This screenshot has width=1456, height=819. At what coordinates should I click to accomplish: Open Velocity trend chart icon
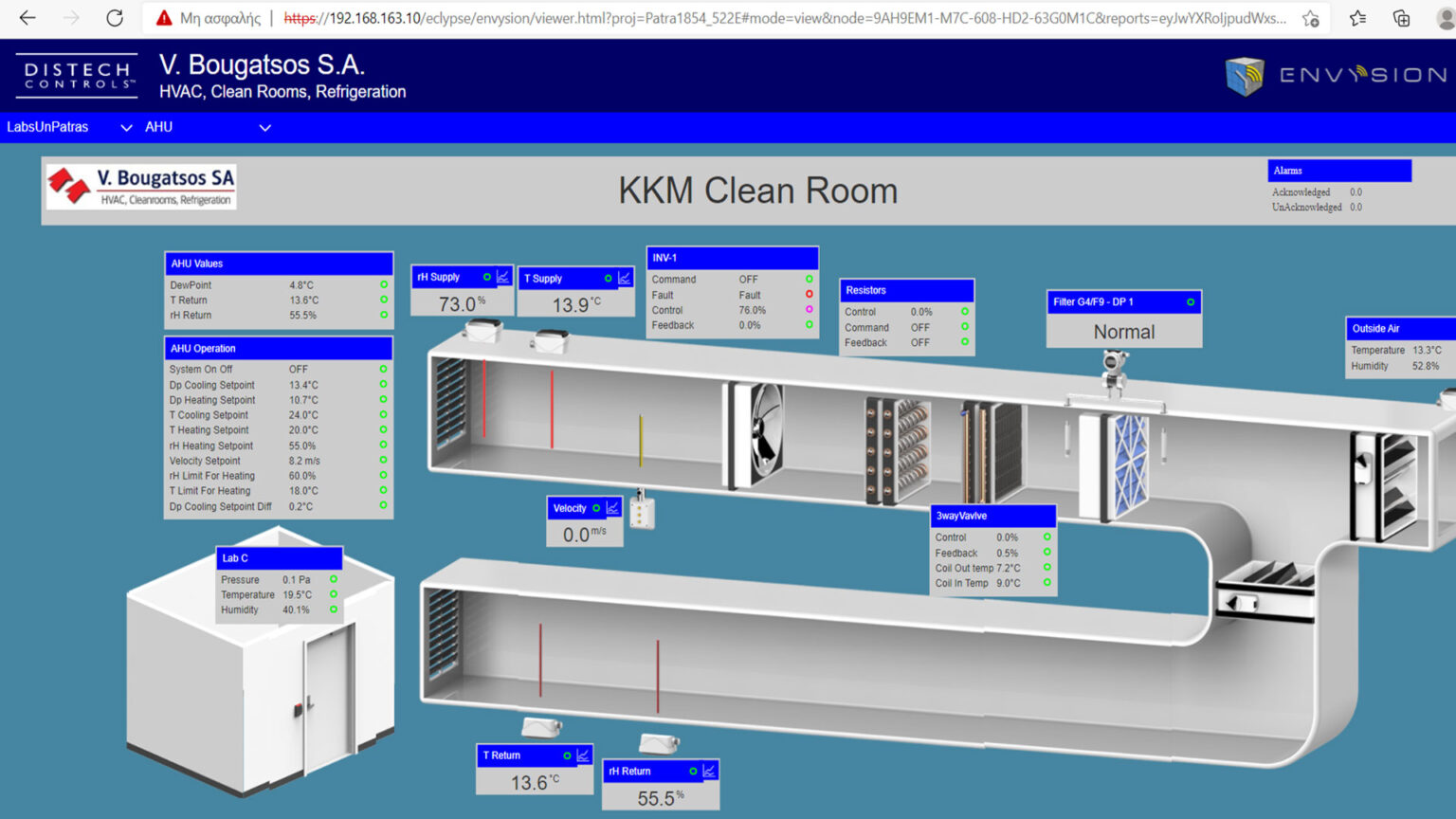612,508
